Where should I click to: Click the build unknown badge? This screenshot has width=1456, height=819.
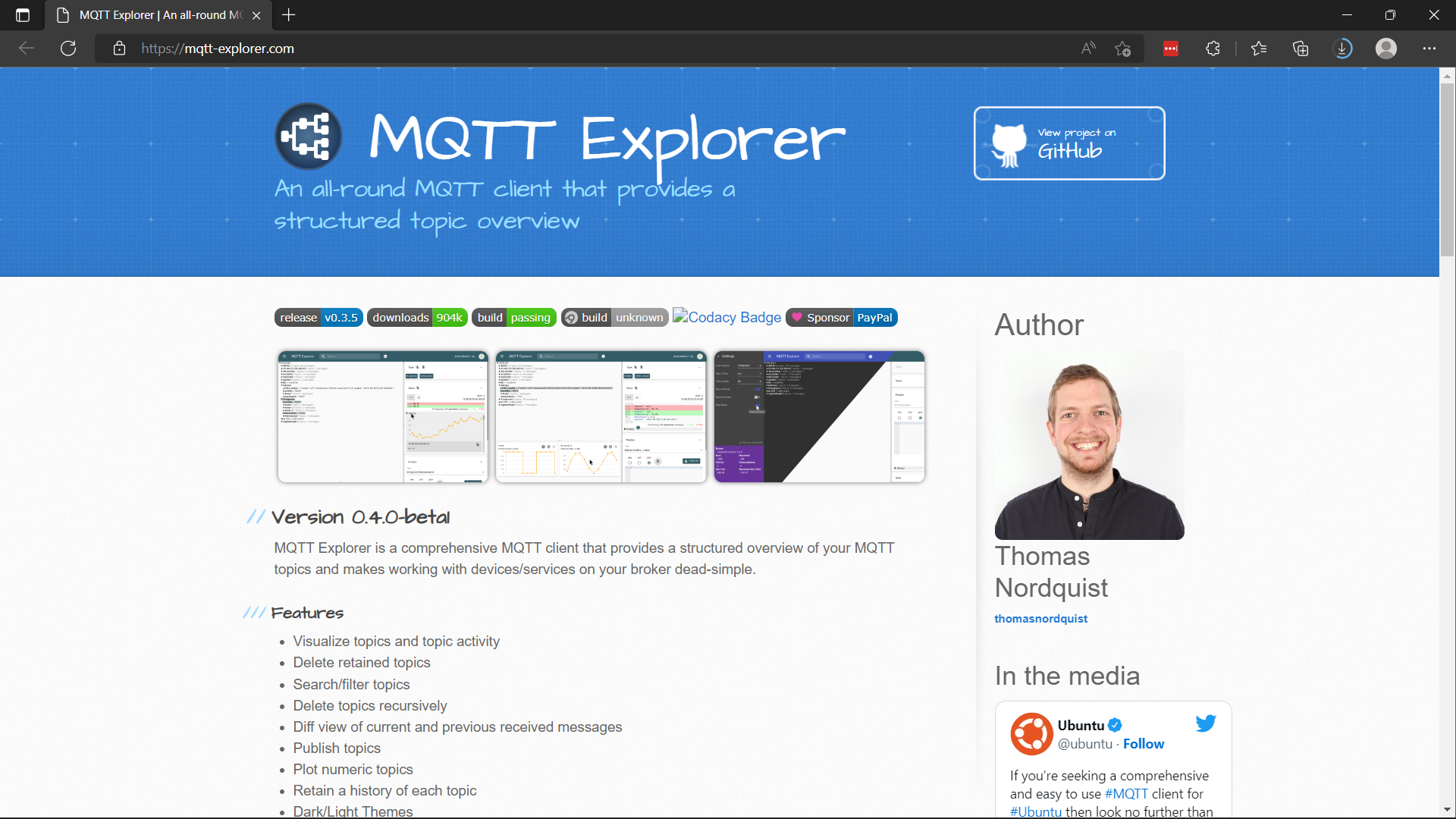tap(614, 318)
